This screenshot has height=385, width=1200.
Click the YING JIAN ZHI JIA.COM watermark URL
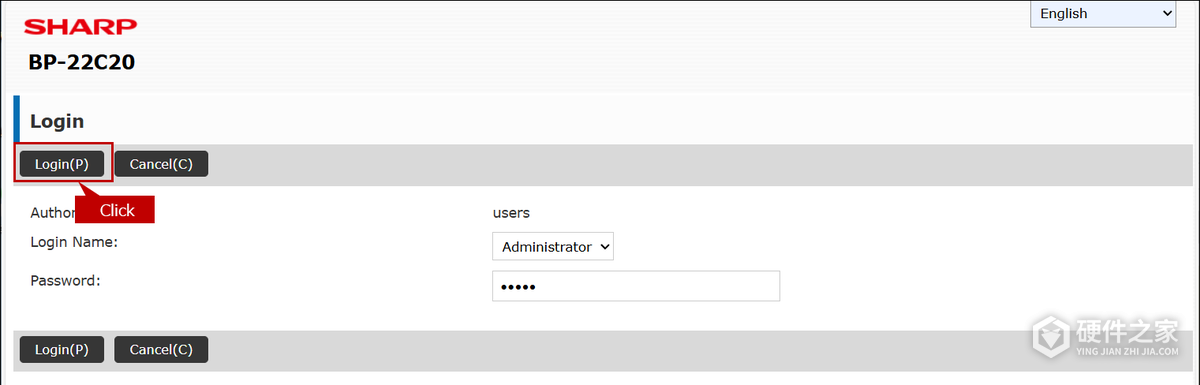pos(1127,352)
